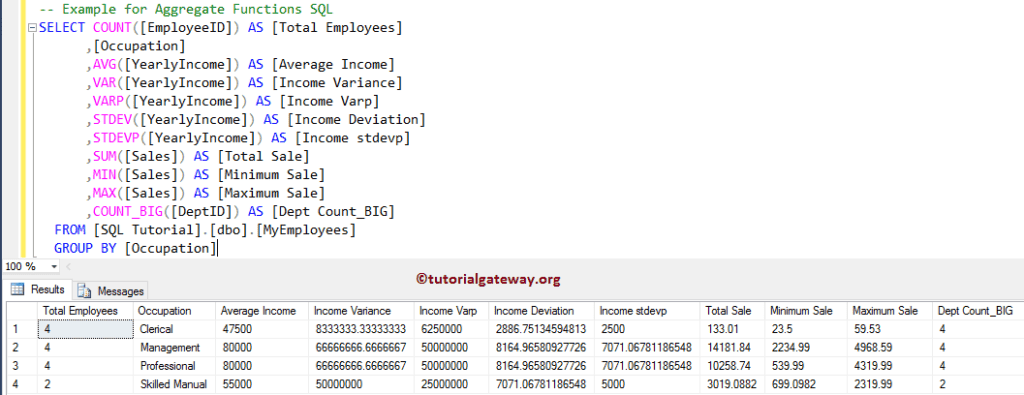Click the 47500 average income cell
This screenshot has height=395, width=1024.
263,329
